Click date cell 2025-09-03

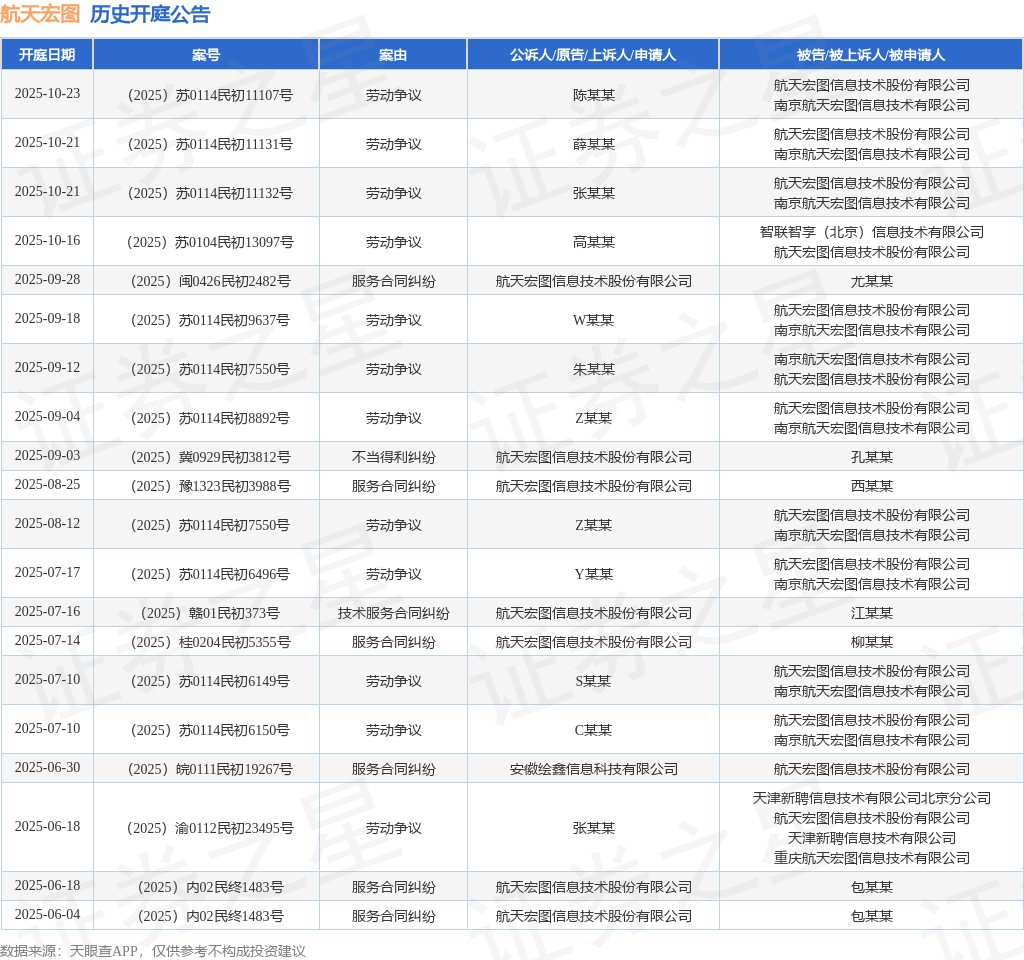[47, 455]
